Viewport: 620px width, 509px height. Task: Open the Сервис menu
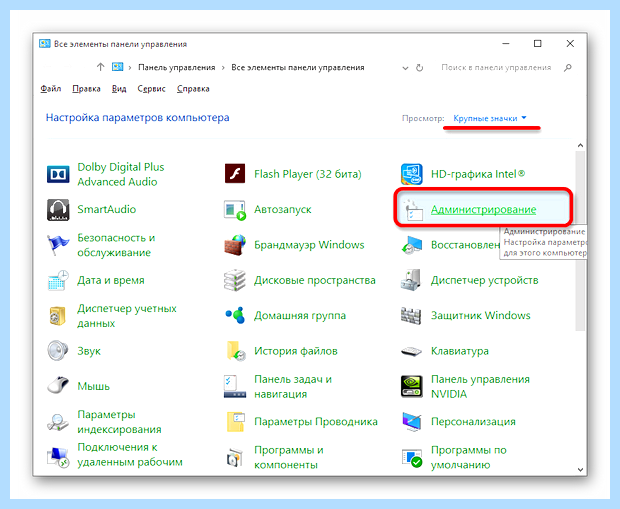click(x=151, y=89)
